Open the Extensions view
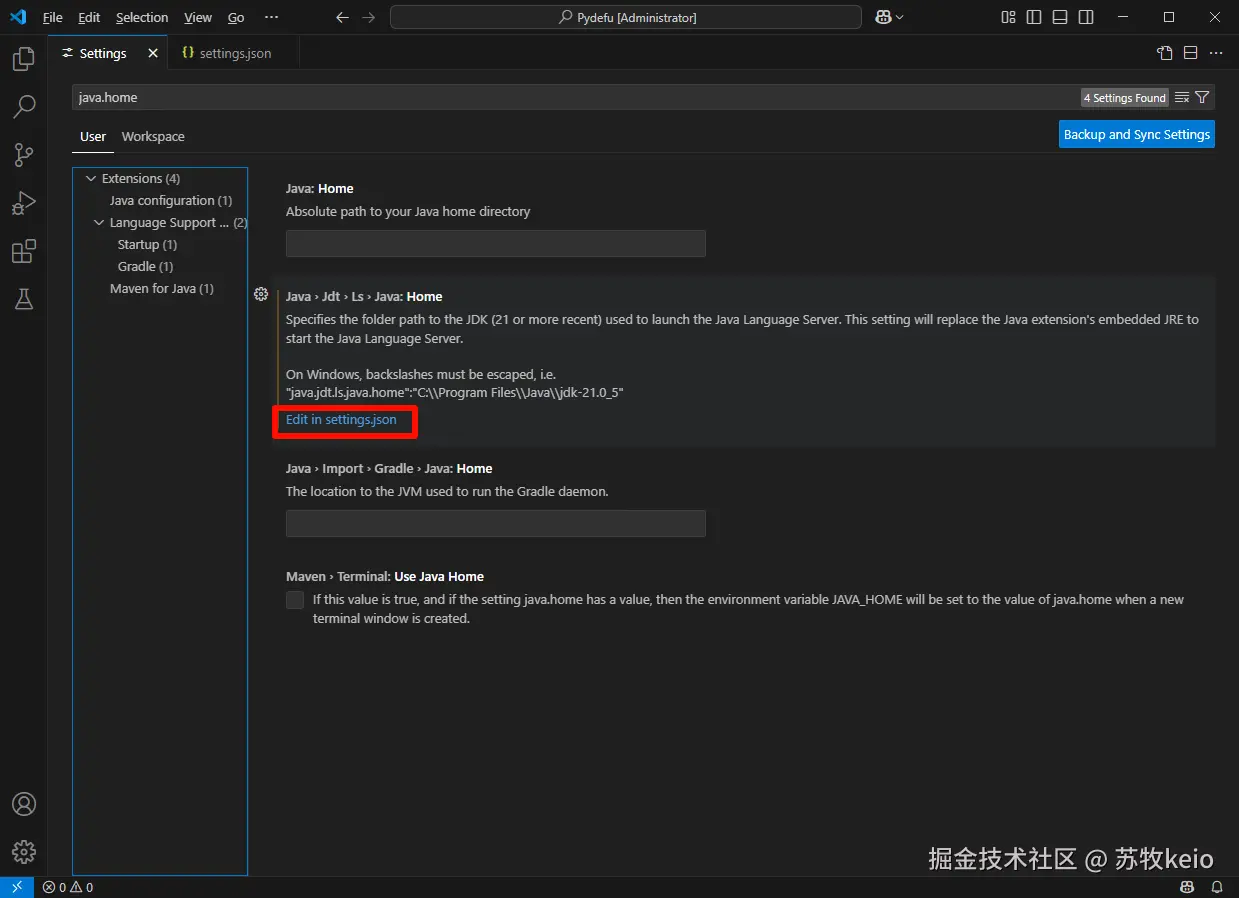The image size is (1239, 898). point(24,251)
